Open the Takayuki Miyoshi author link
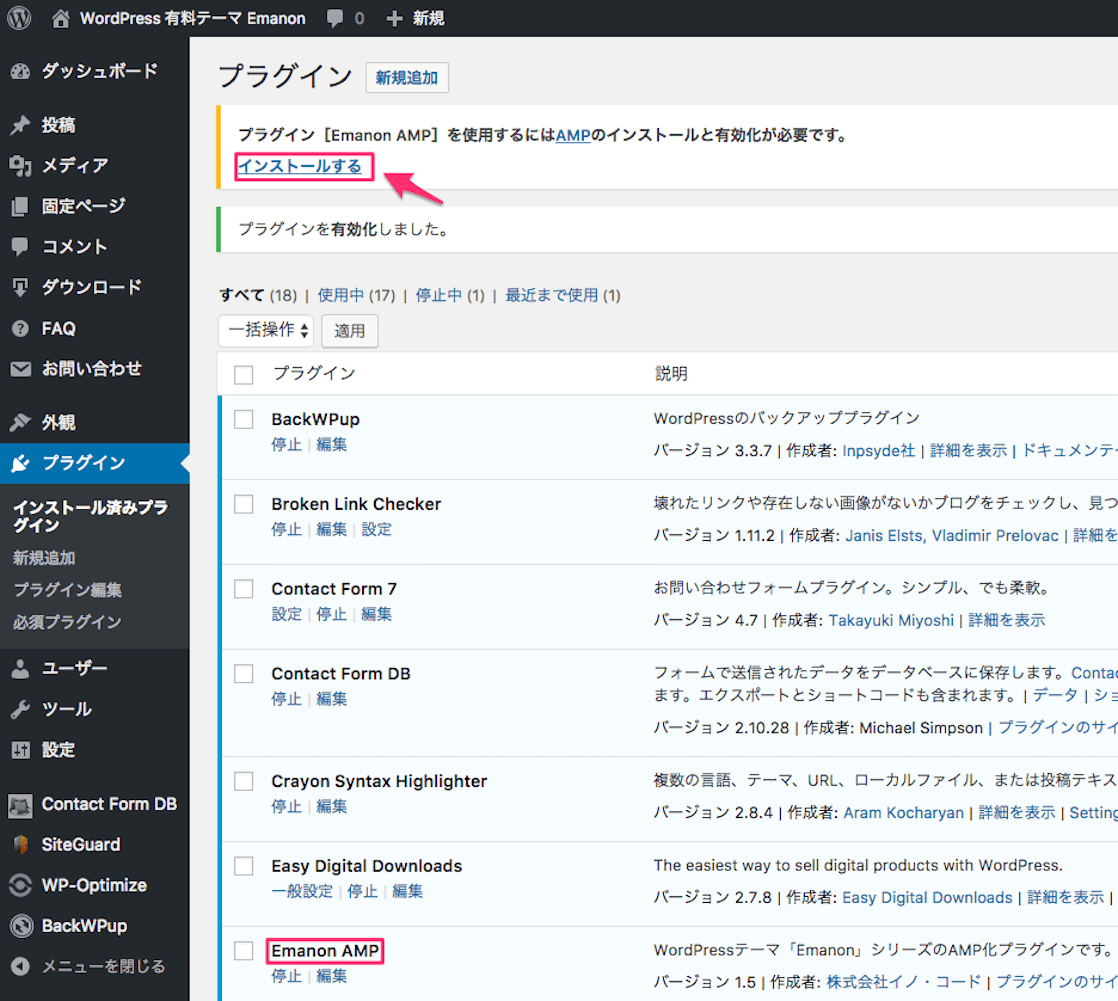Viewport: 1118px width, 1001px height. (x=891, y=620)
